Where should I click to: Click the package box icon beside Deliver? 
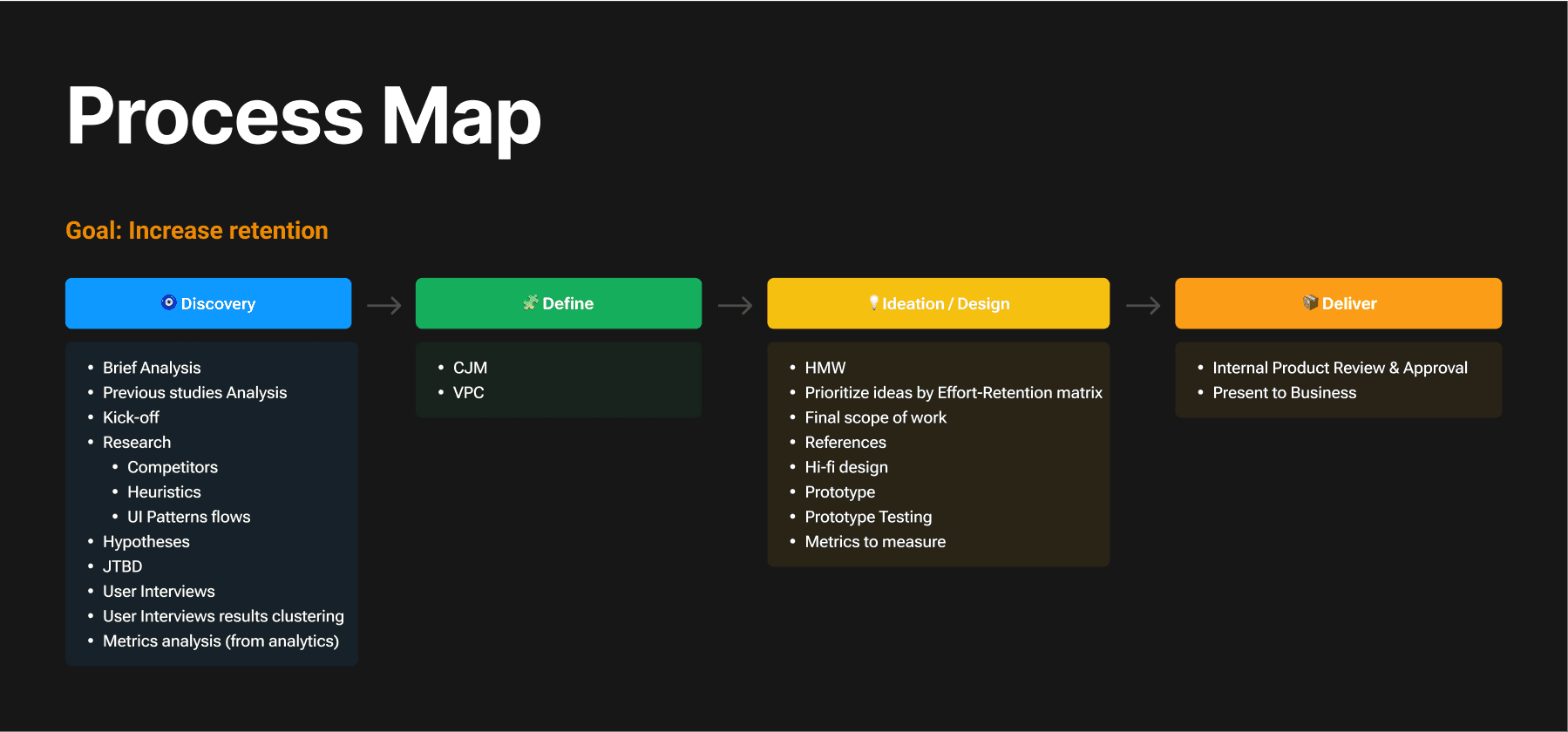tap(1310, 302)
